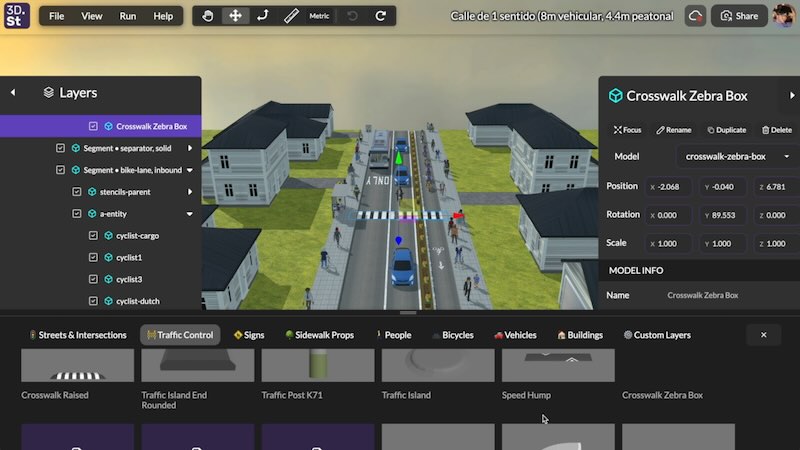Click the green Y-axis gizmo arrow

tap(399, 158)
